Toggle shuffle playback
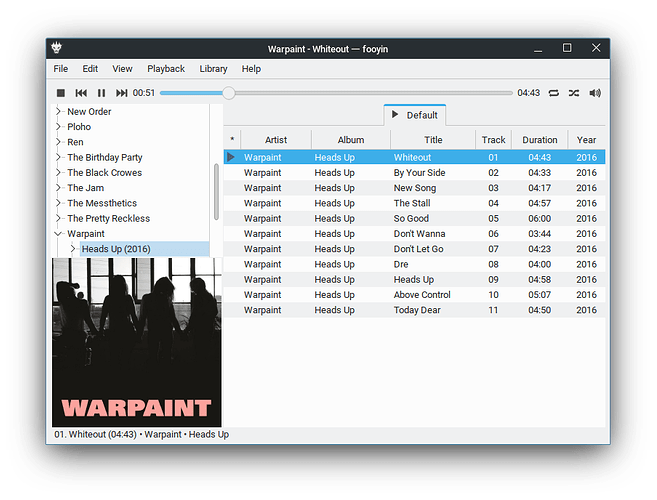Viewport: 657px width, 500px height. (574, 93)
